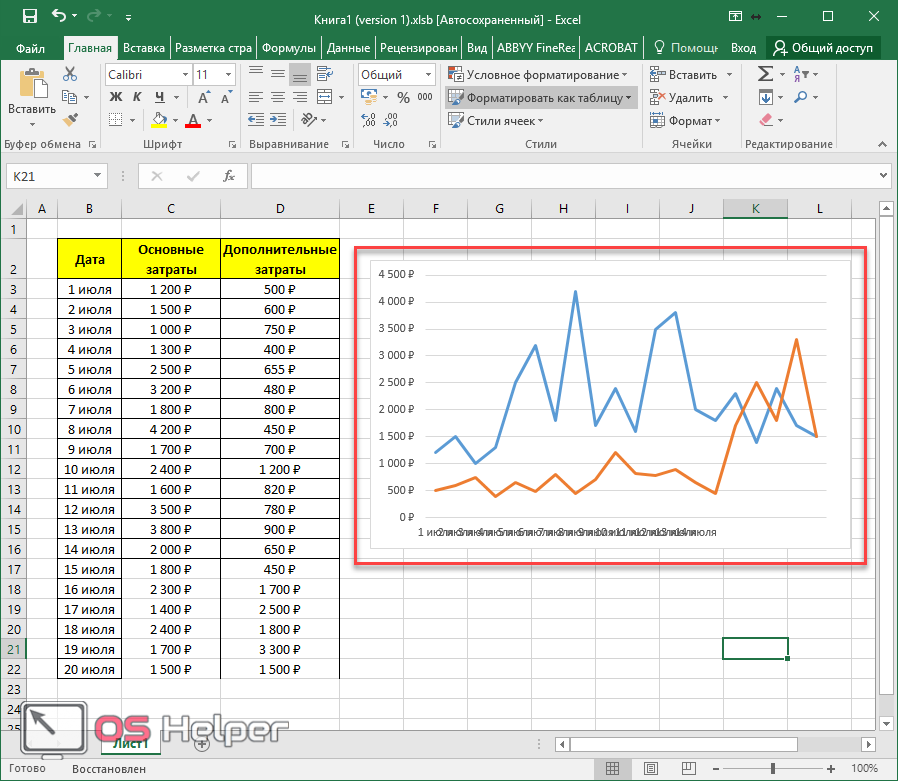
Task: Click the AutoSum sigma icon
Action: pos(765,74)
